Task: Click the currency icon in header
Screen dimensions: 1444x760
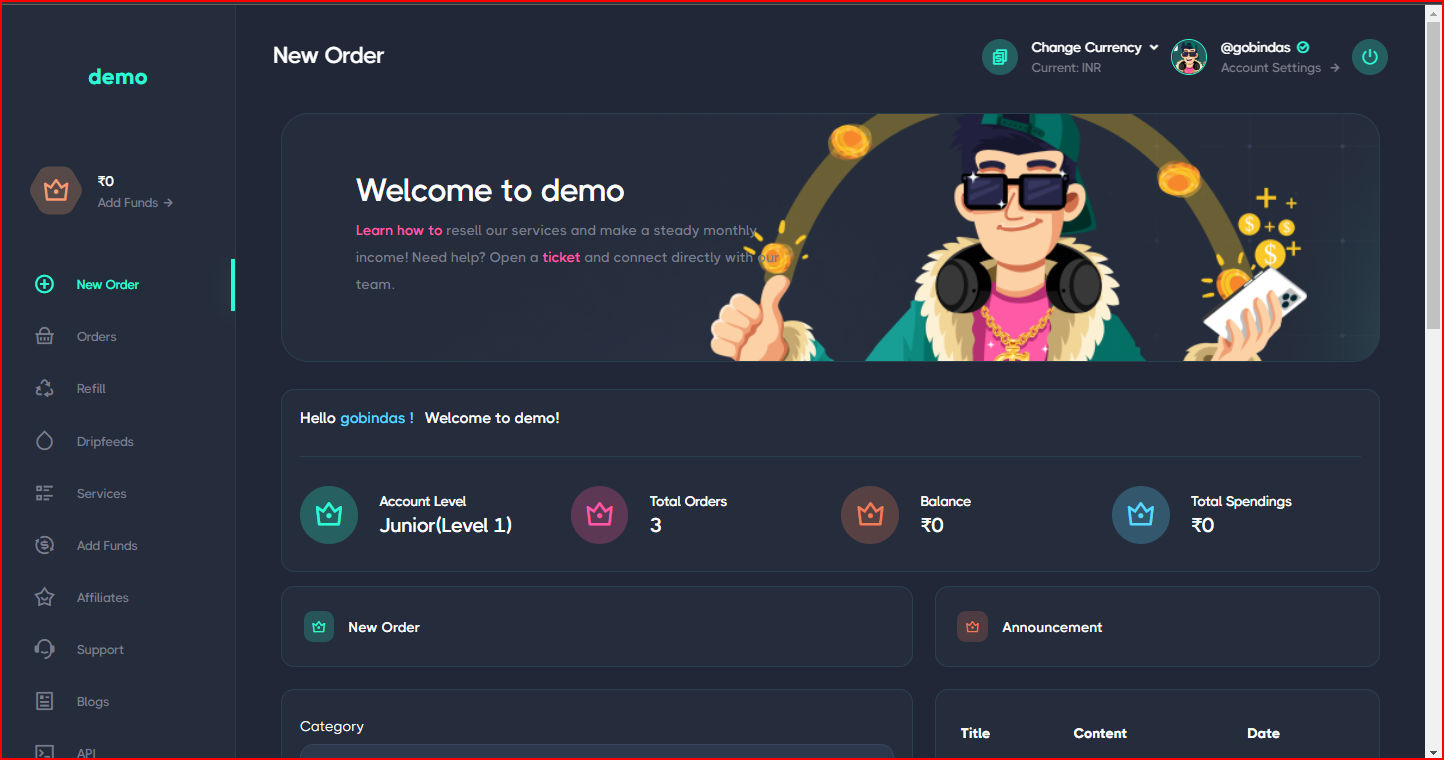Action: coord(999,57)
